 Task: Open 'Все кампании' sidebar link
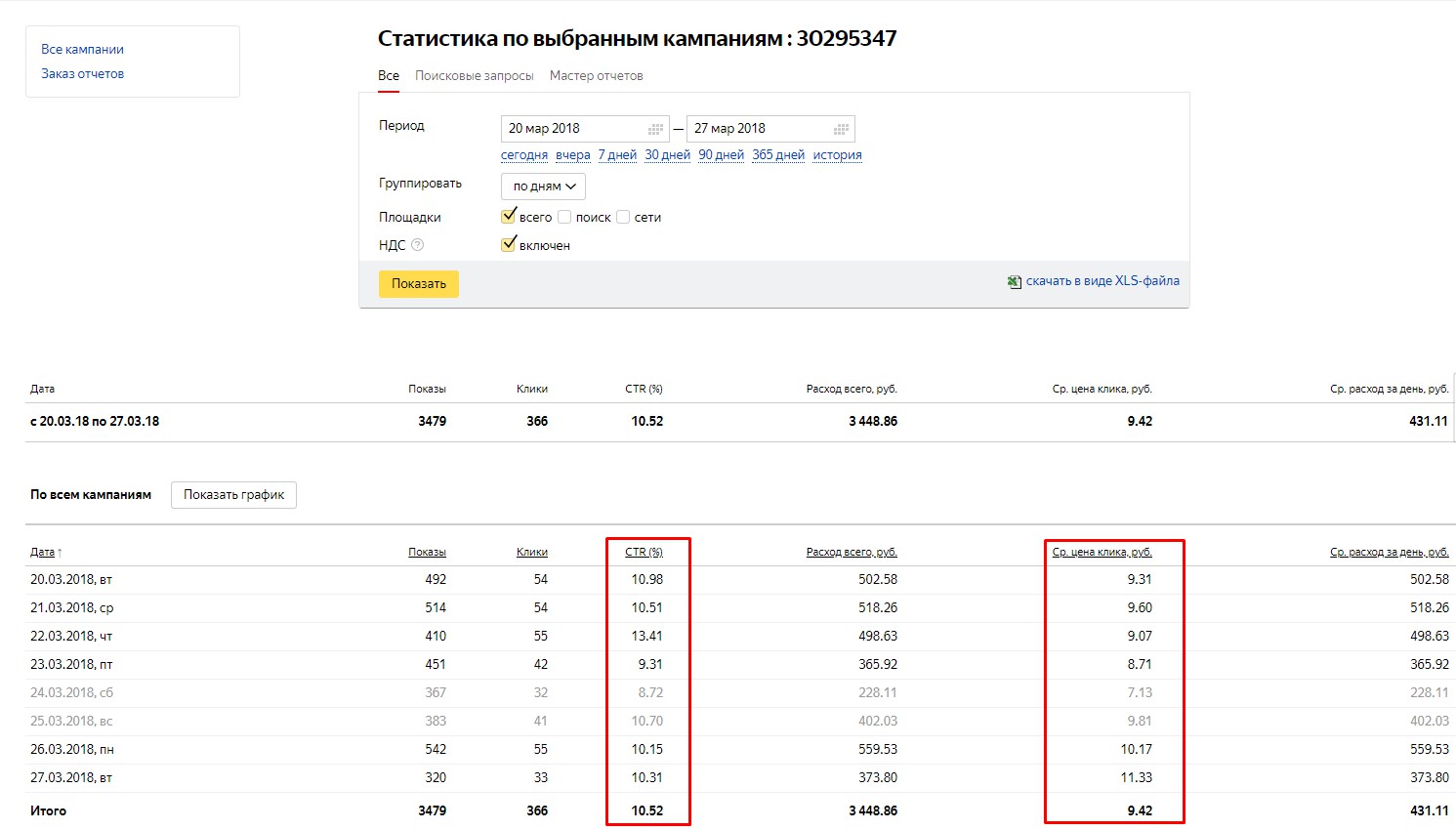[x=82, y=49]
